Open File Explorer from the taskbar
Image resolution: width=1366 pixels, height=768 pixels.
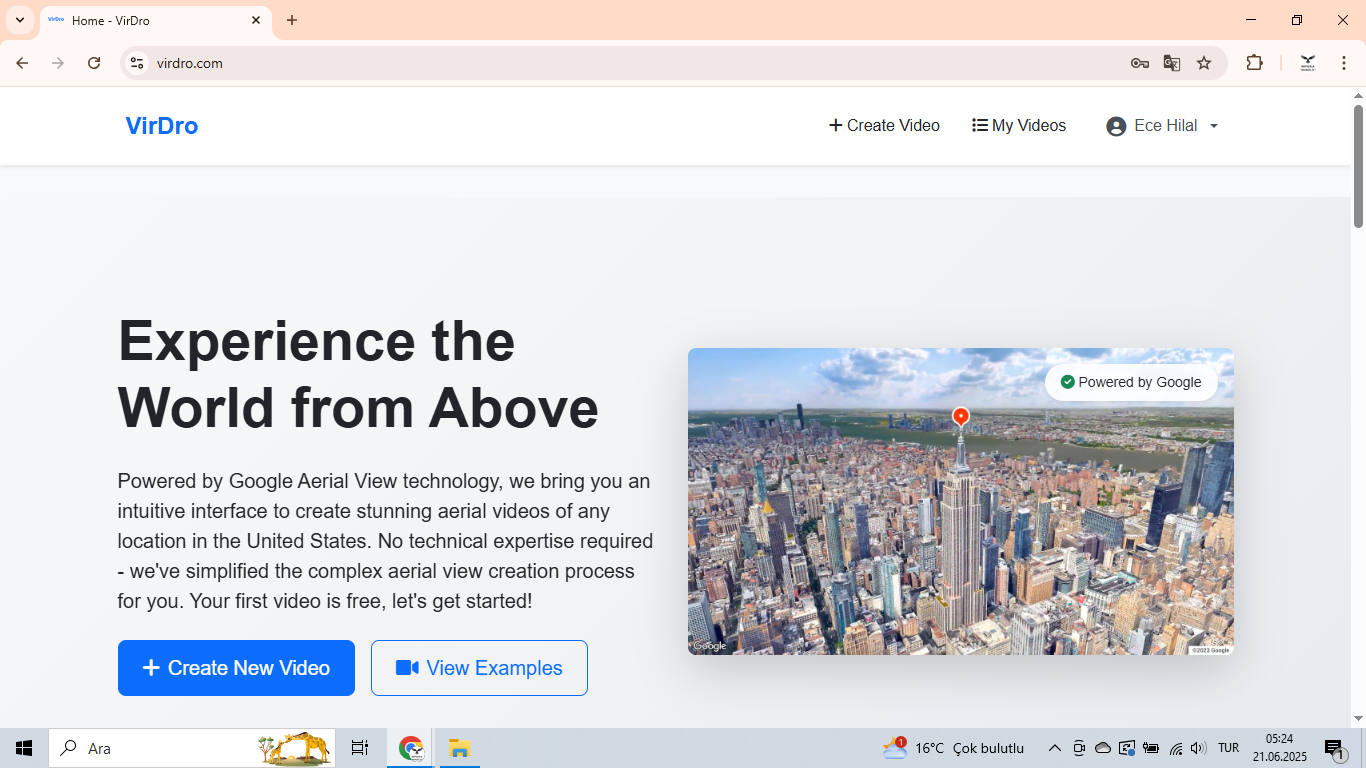pos(459,748)
